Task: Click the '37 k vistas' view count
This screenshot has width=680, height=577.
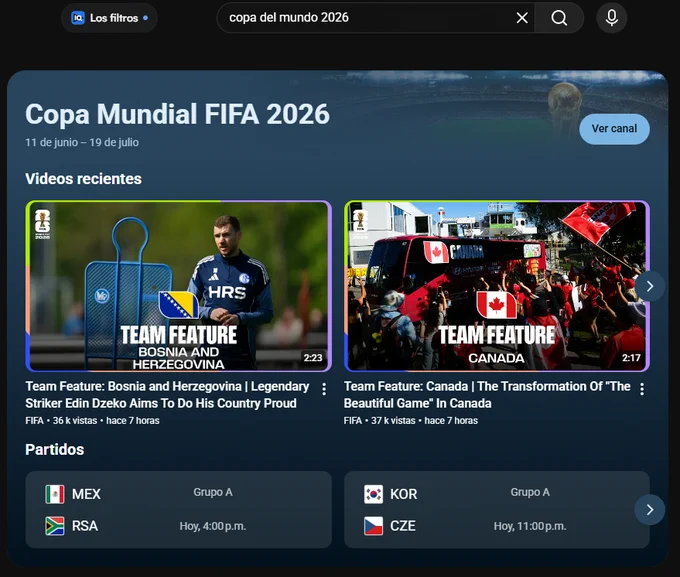Action: [x=393, y=420]
